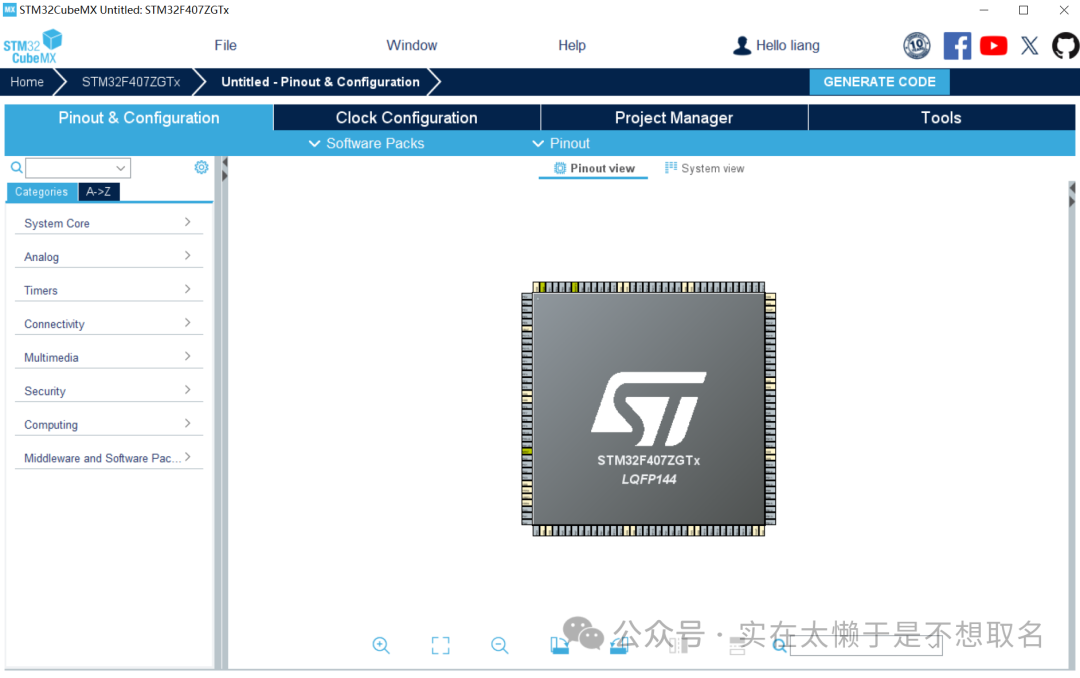Click the GENERATE CODE button
1080x678 pixels.
[x=879, y=82]
